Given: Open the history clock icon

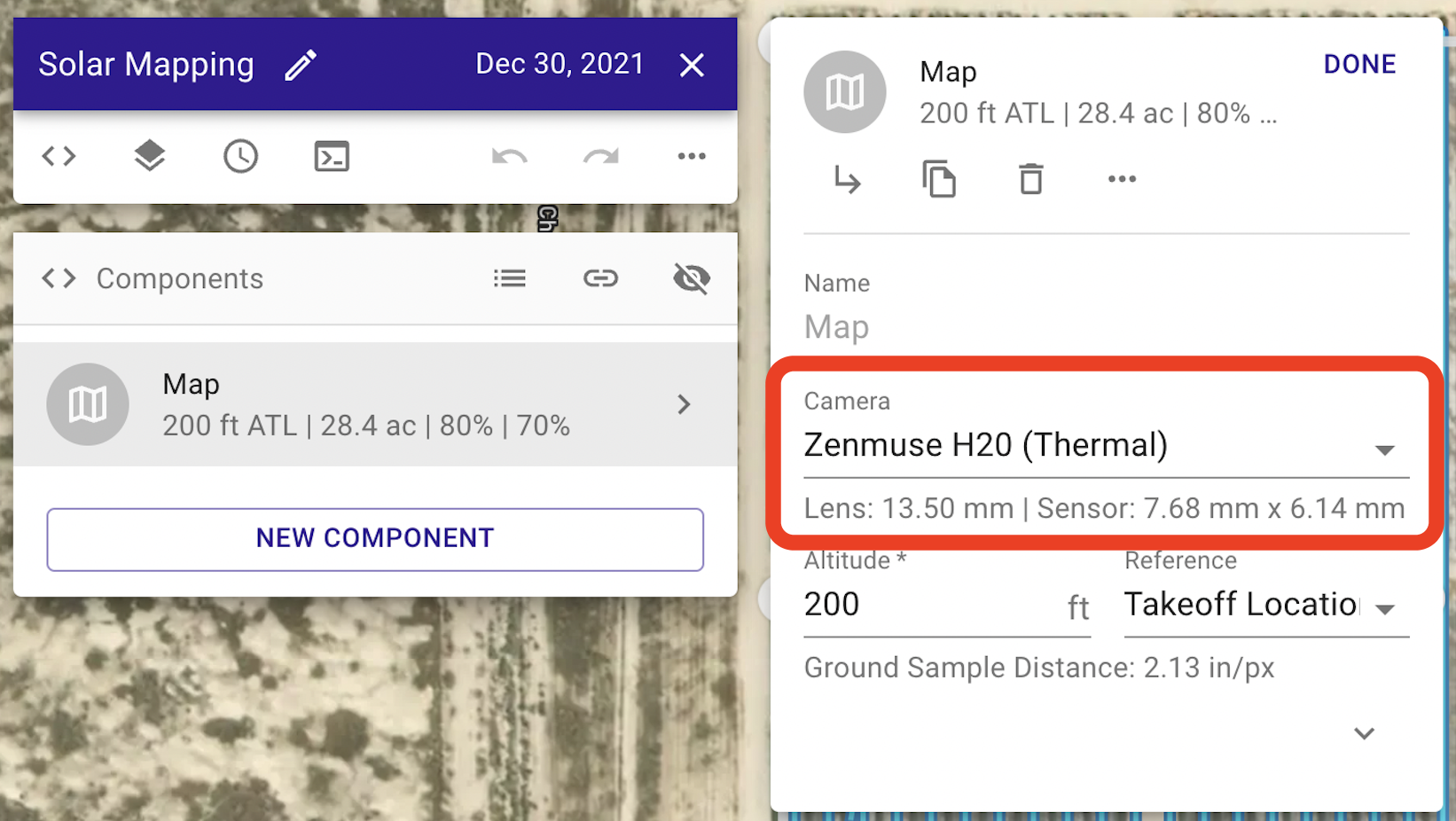Looking at the screenshot, I should 240,156.
